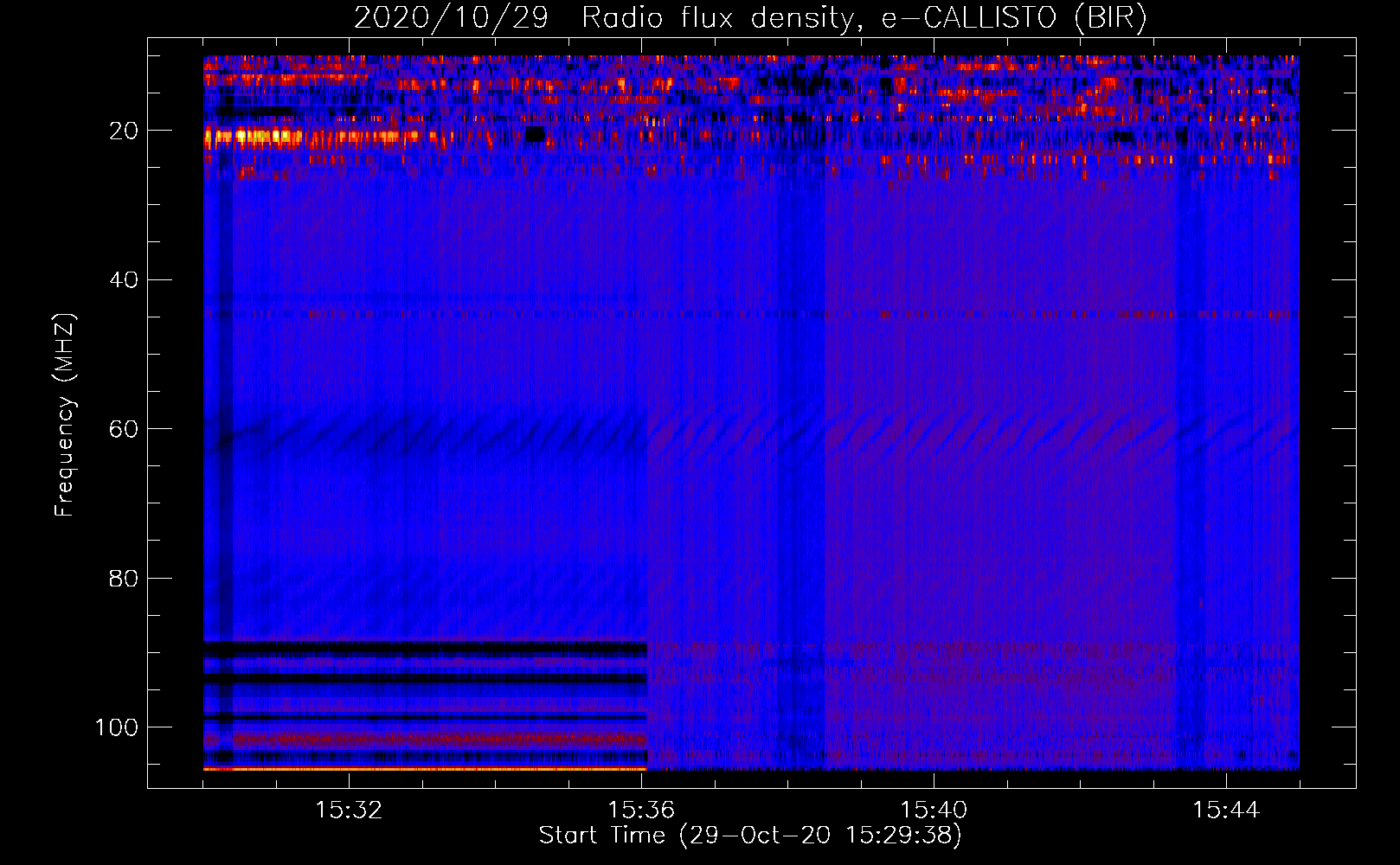The image size is (1400, 865).
Task: Click the '80' frequency tick label
Action: tap(124, 579)
